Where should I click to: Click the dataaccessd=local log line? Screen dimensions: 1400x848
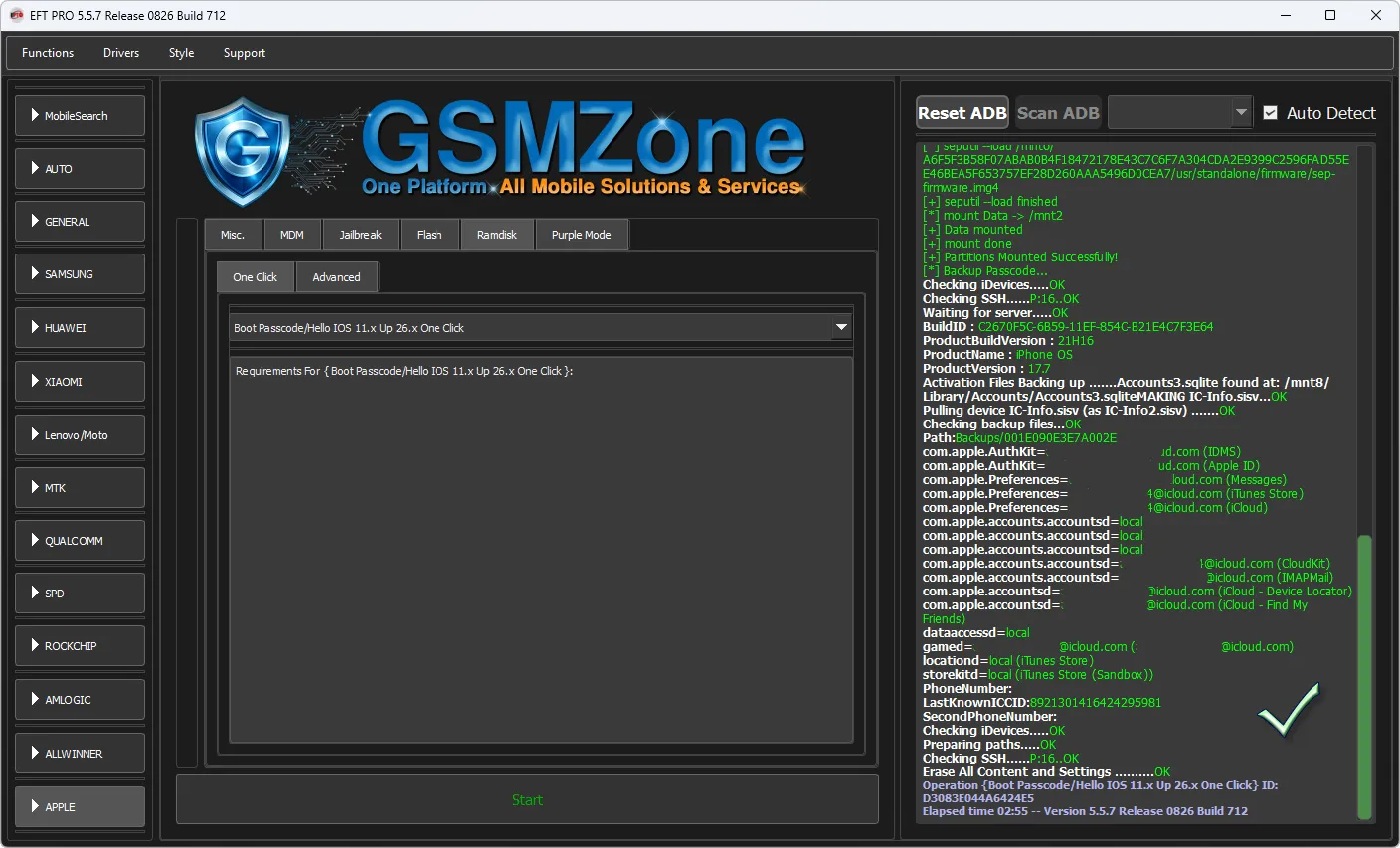pos(976,633)
